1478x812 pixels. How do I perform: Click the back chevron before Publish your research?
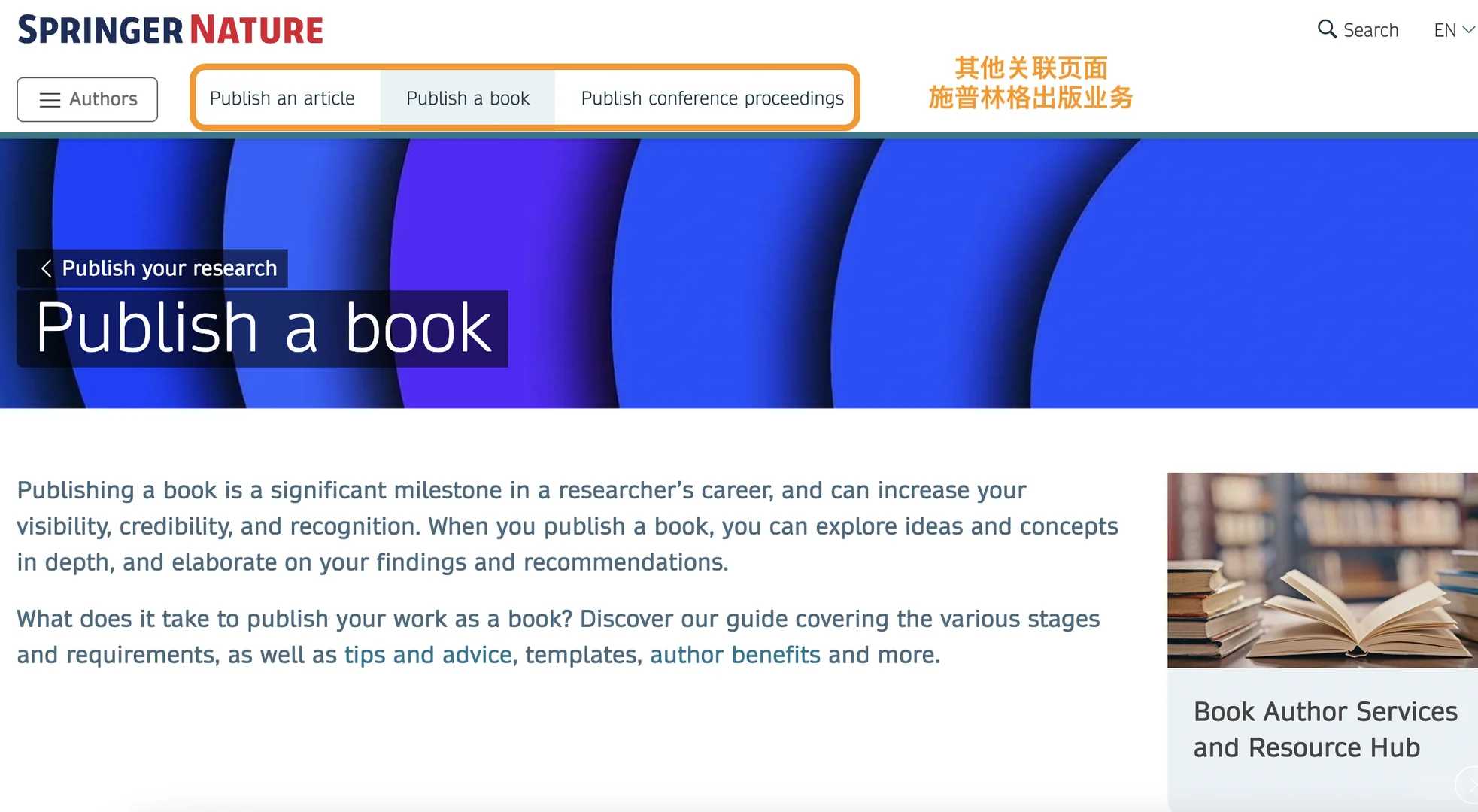47,268
